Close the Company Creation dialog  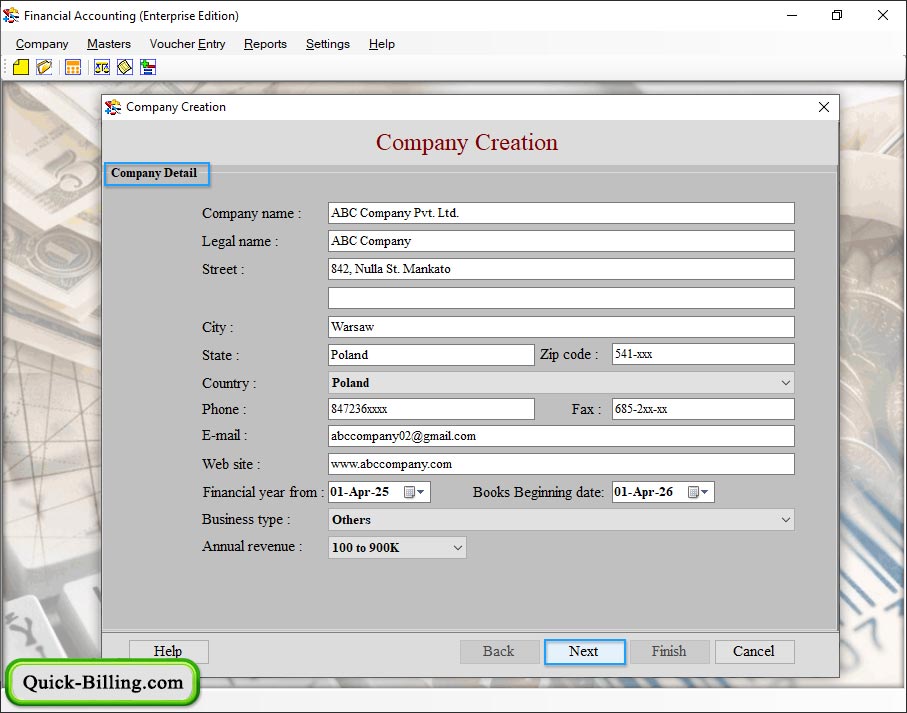click(824, 107)
